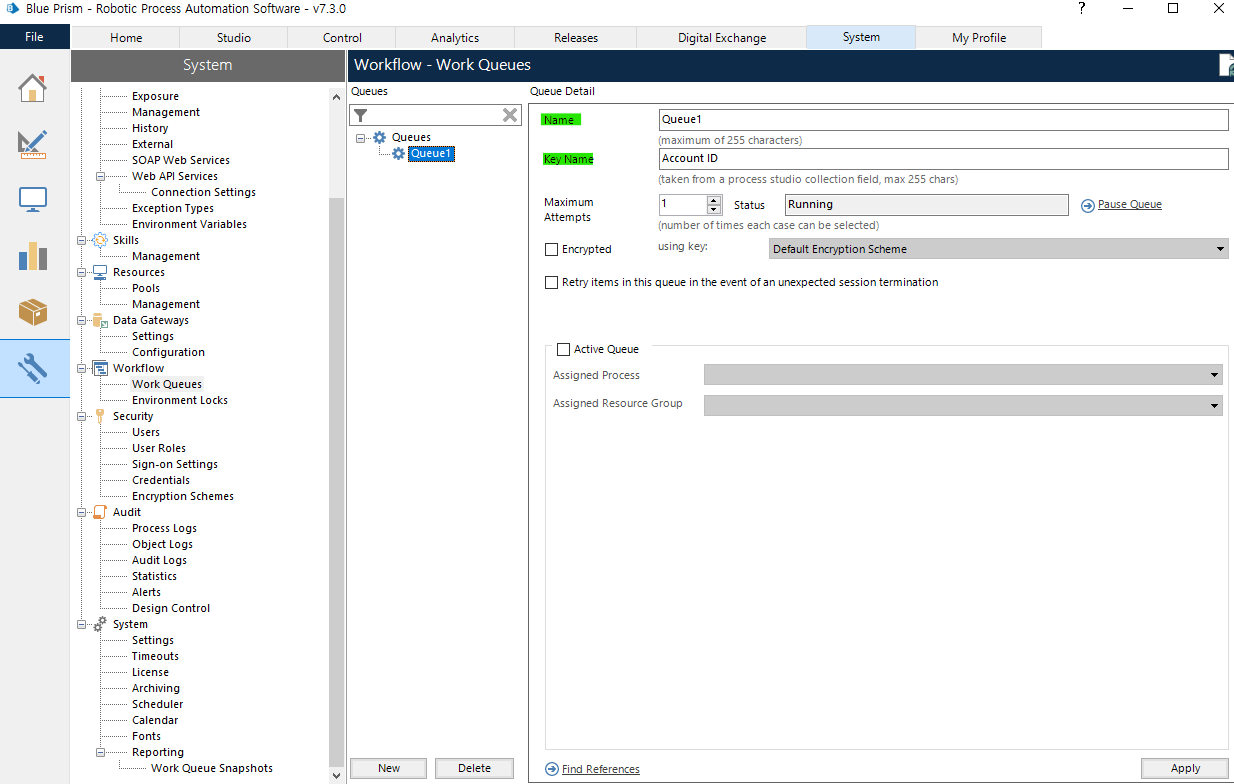
Task: Increase Maximum Attempts with the up arrow
Action: click(x=714, y=200)
